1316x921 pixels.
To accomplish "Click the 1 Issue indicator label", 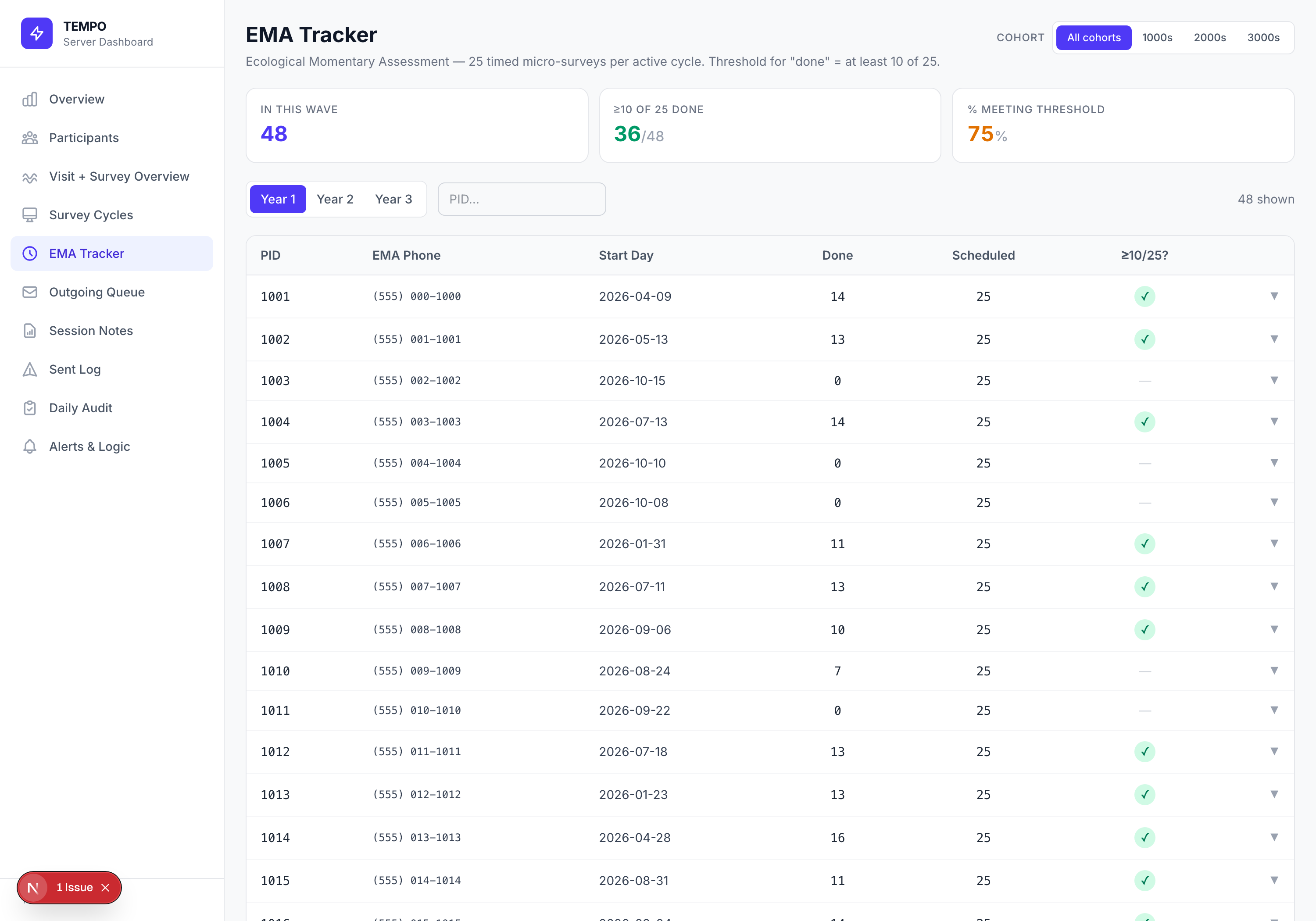I will tap(75, 888).
